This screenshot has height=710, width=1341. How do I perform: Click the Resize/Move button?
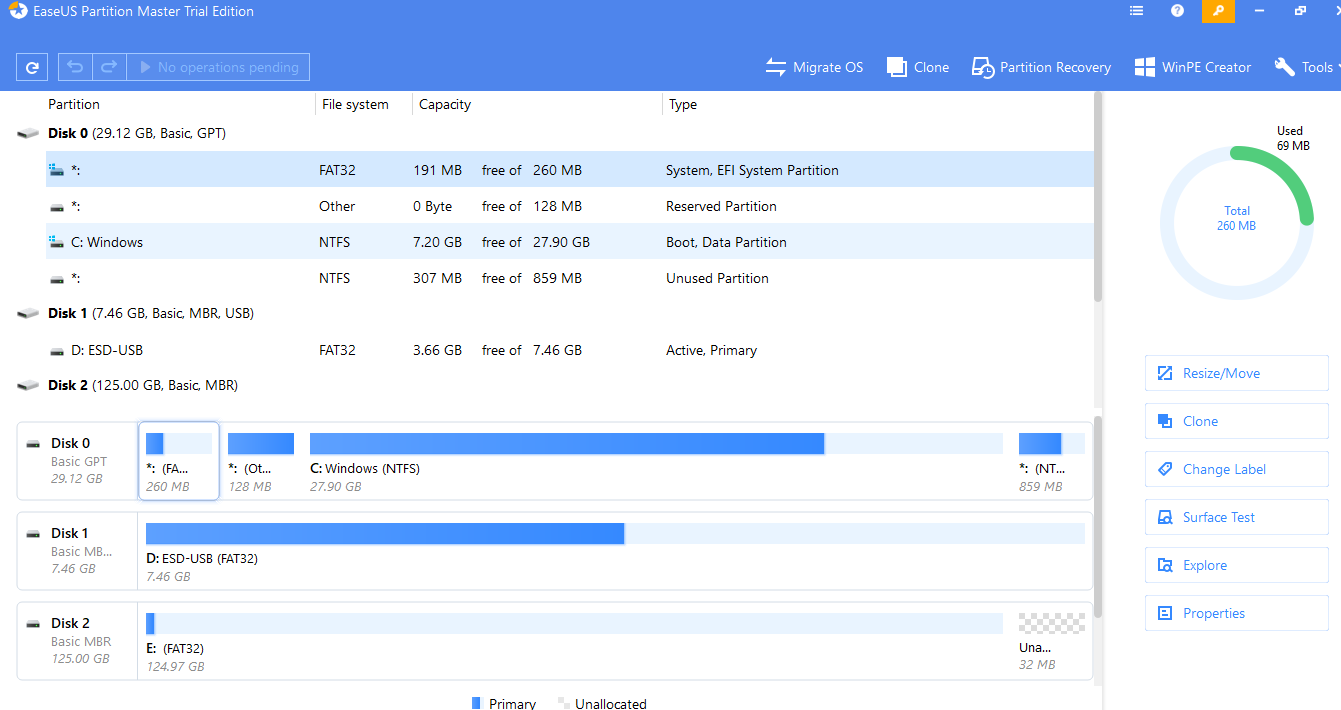coord(1236,373)
